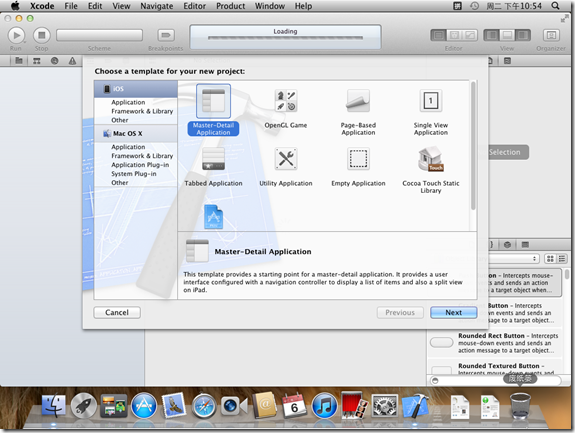Open the Trash in the Dock
Screen dimensions: 575x433
tap(520, 406)
